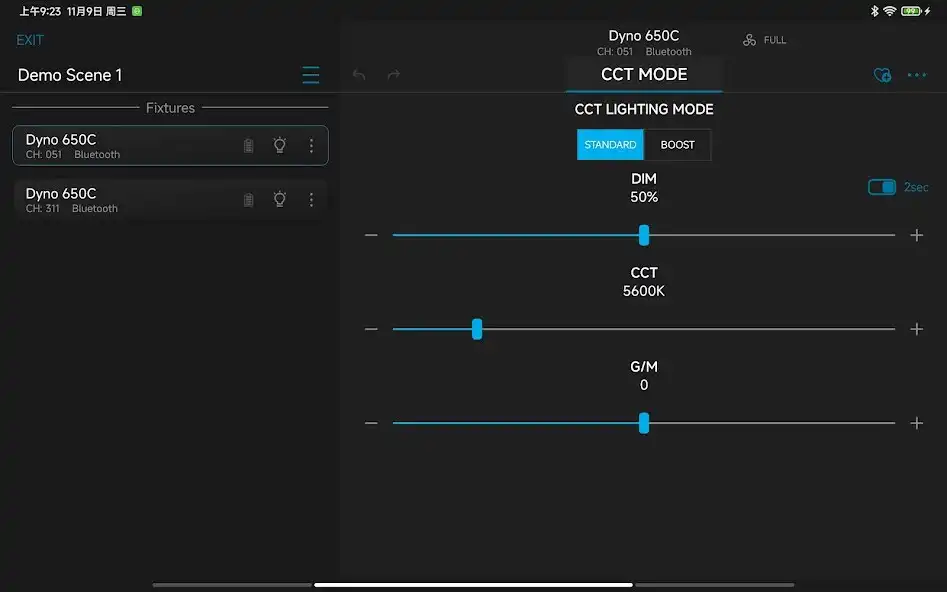Screen dimensions: 947x592
Task: Toggle the 2sec fade switch
Action: point(882,187)
